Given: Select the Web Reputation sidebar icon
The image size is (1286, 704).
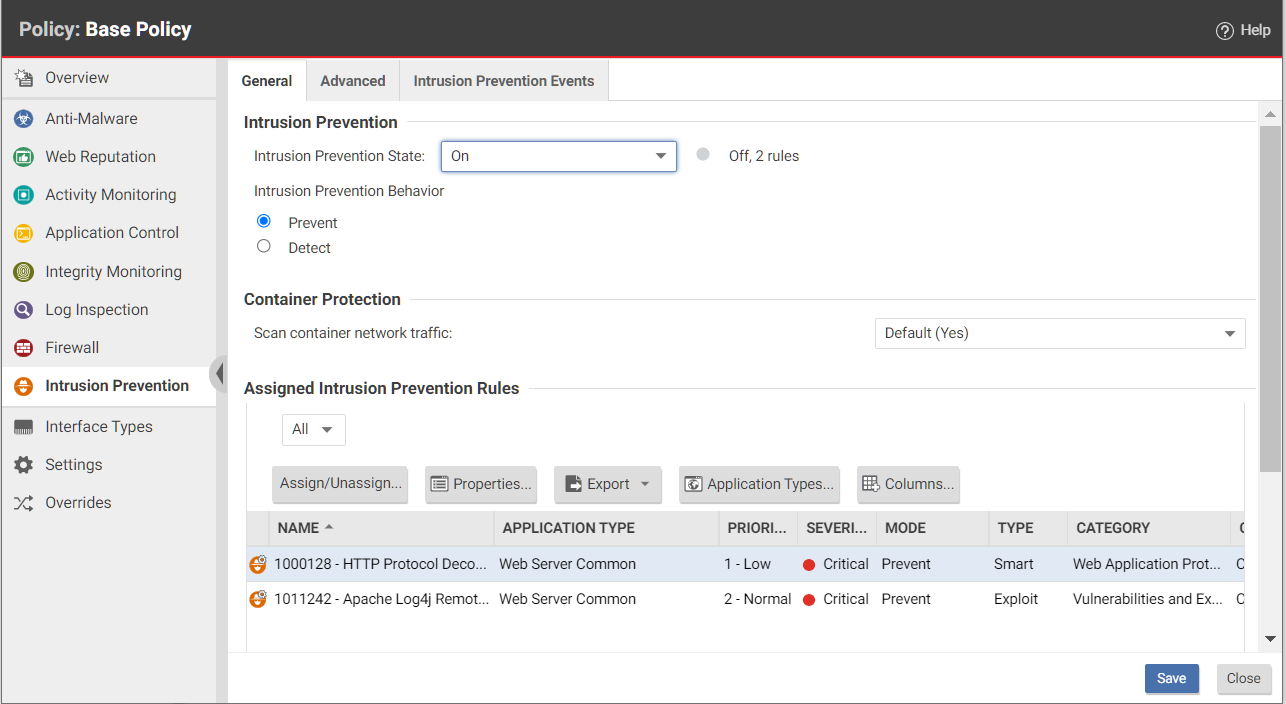Looking at the screenshot, I should pos(23,157).
